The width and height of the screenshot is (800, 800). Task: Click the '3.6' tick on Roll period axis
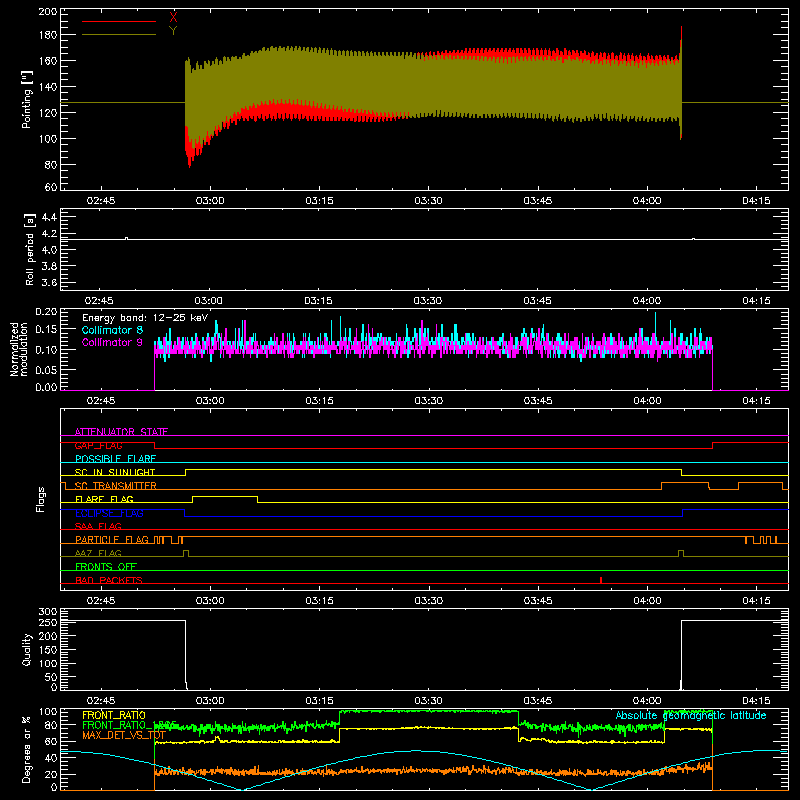(x=48, y=282)
